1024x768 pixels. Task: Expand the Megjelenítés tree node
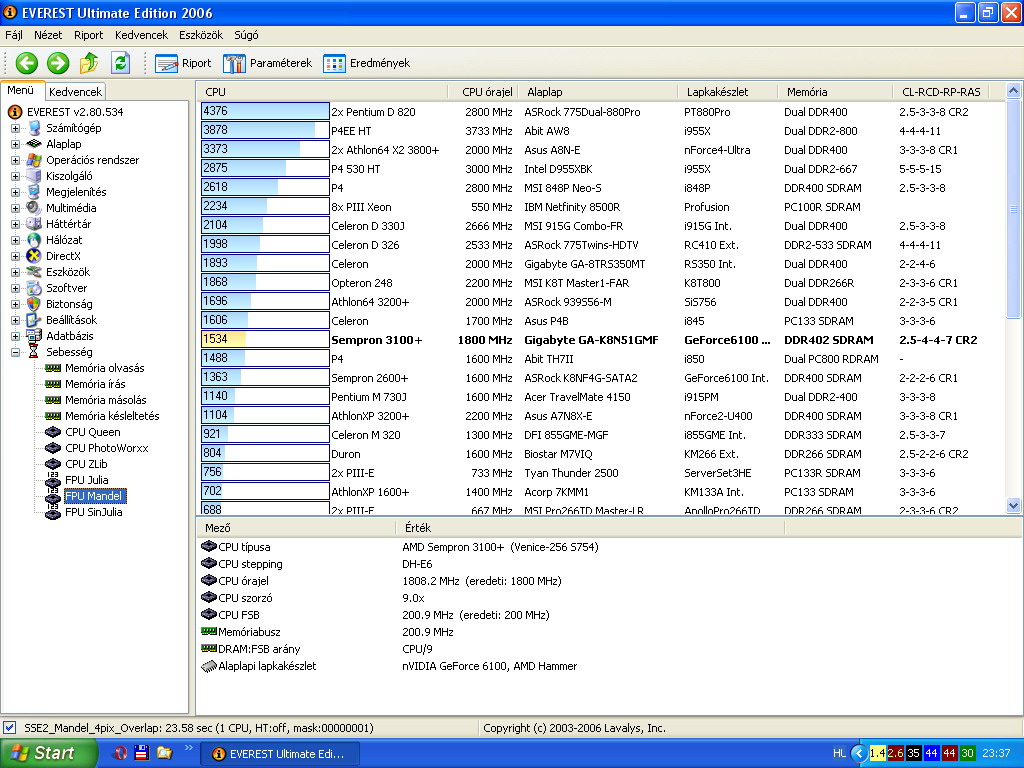click(15, 192)
